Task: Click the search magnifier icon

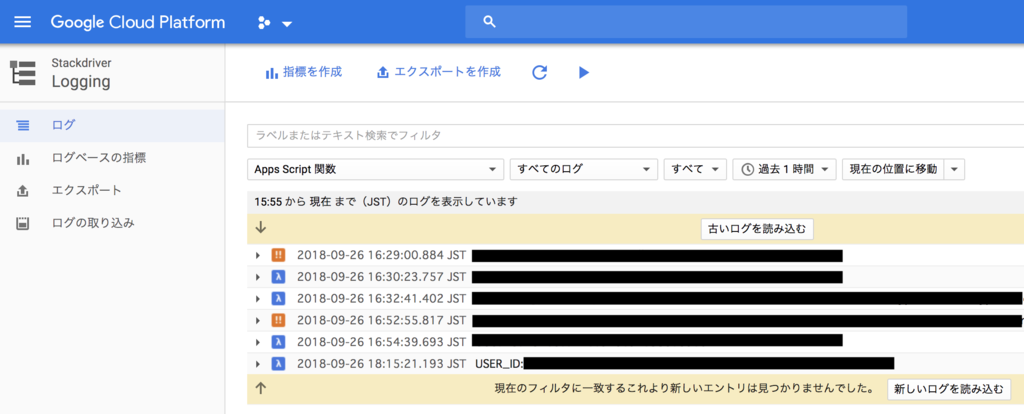Action: pos(489,22)
